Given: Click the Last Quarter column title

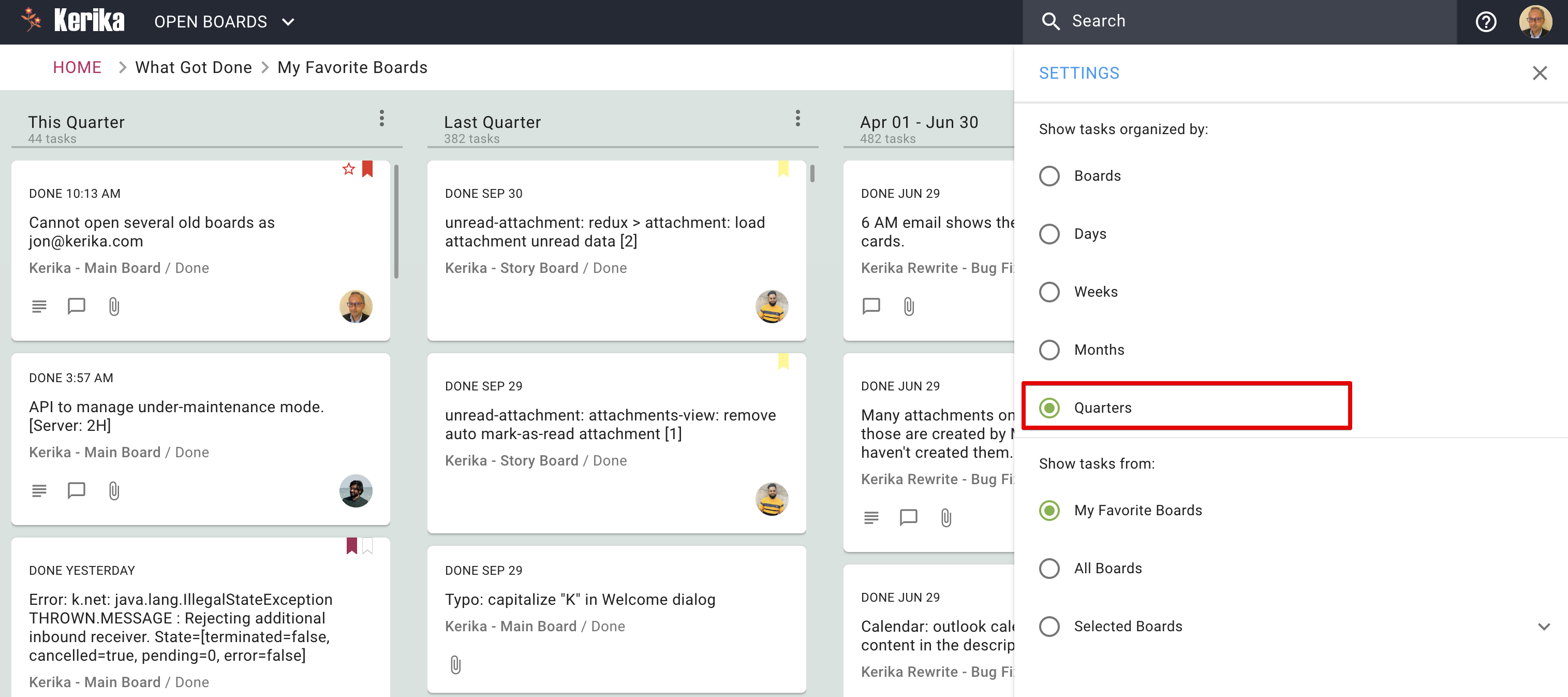Looking at the screenshot, I should coord(492,122).
